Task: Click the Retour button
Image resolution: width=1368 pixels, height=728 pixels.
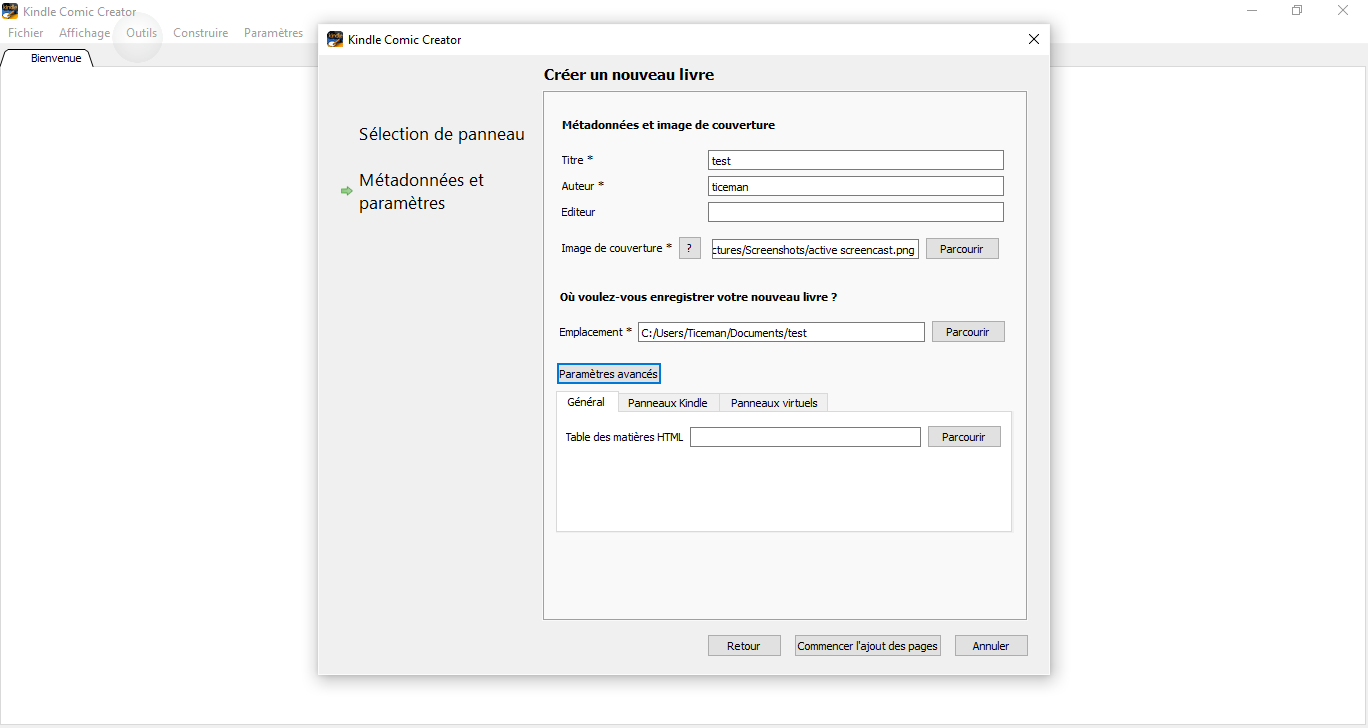Action: tap(744, 646)
